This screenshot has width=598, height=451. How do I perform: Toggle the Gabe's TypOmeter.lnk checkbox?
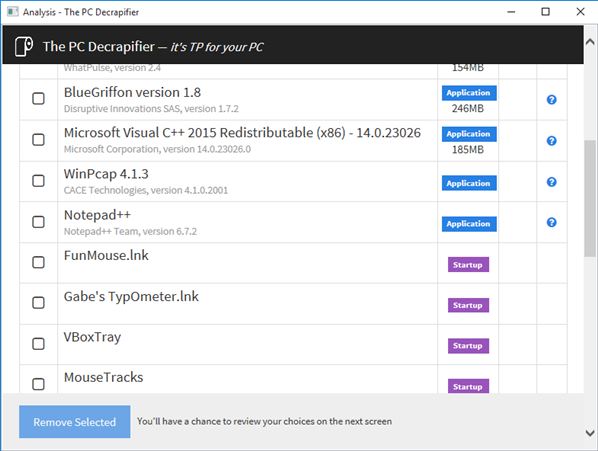tap(38, 303)
